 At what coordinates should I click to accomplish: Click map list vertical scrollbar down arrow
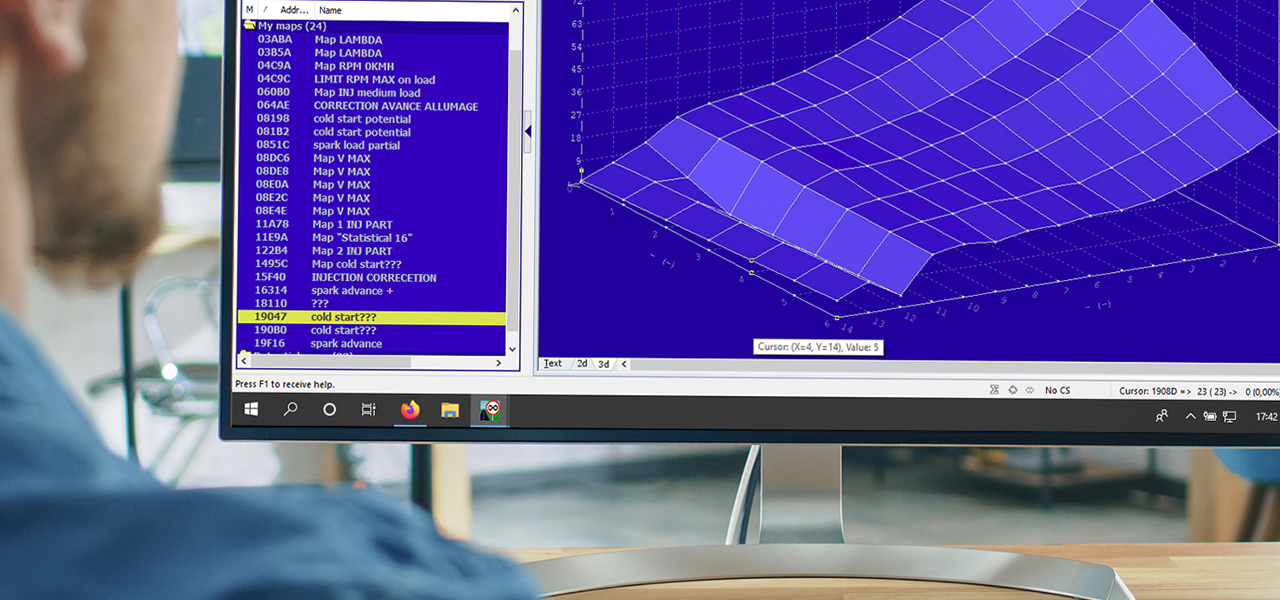[x=514, y=349]
